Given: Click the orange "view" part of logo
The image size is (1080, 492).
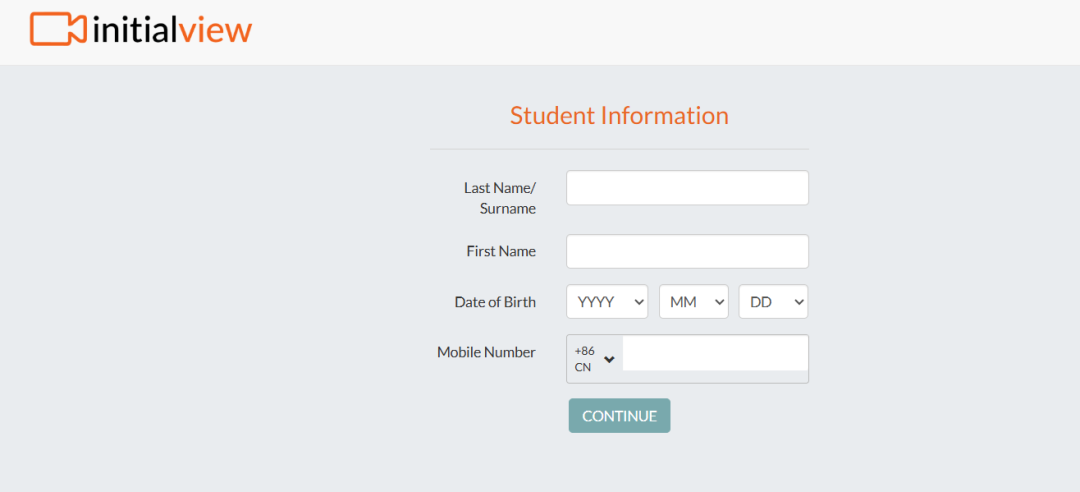Looking at the screenshot, I should [x=215, y=30].
